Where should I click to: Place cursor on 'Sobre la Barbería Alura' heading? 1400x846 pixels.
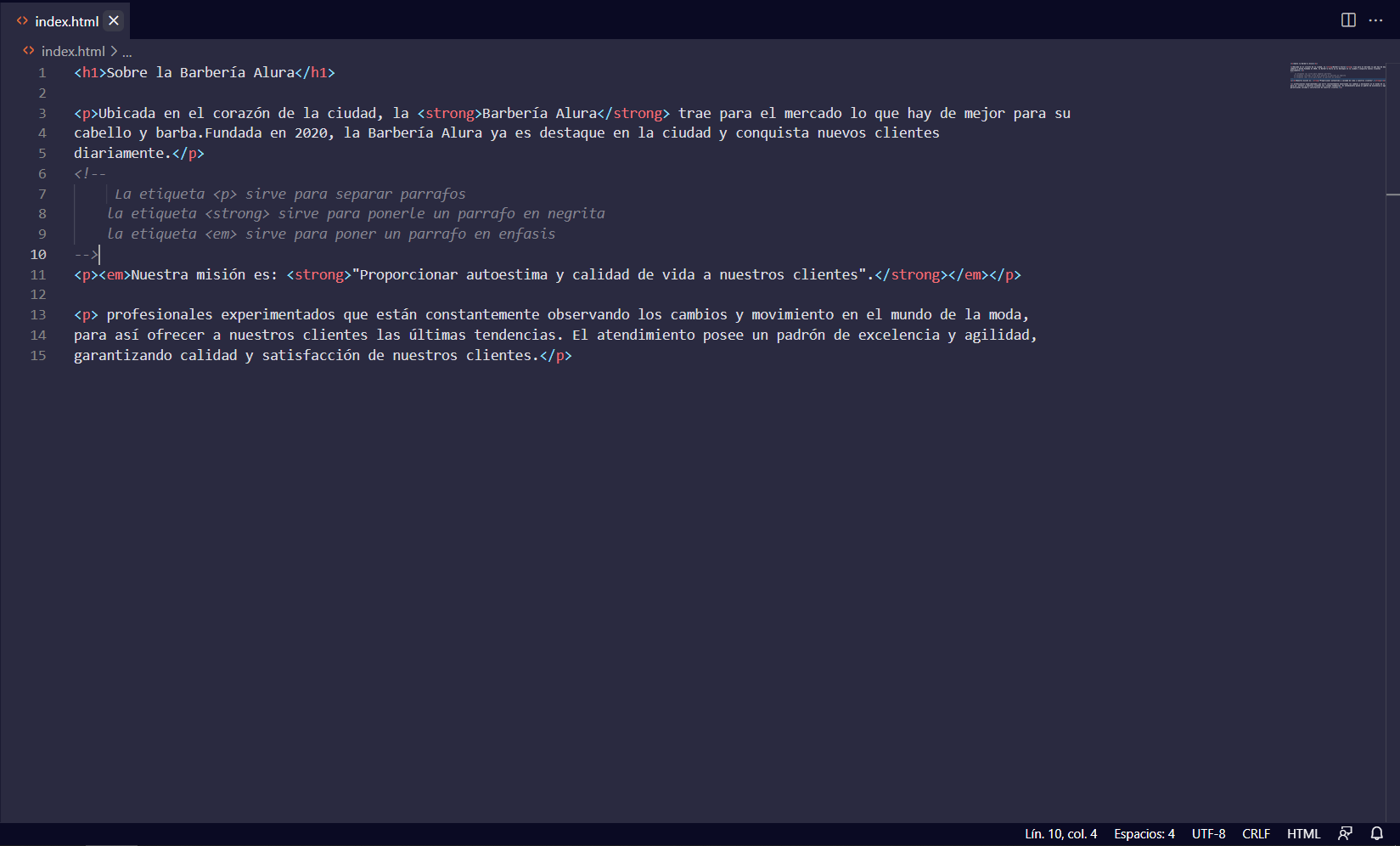(200, 73)
